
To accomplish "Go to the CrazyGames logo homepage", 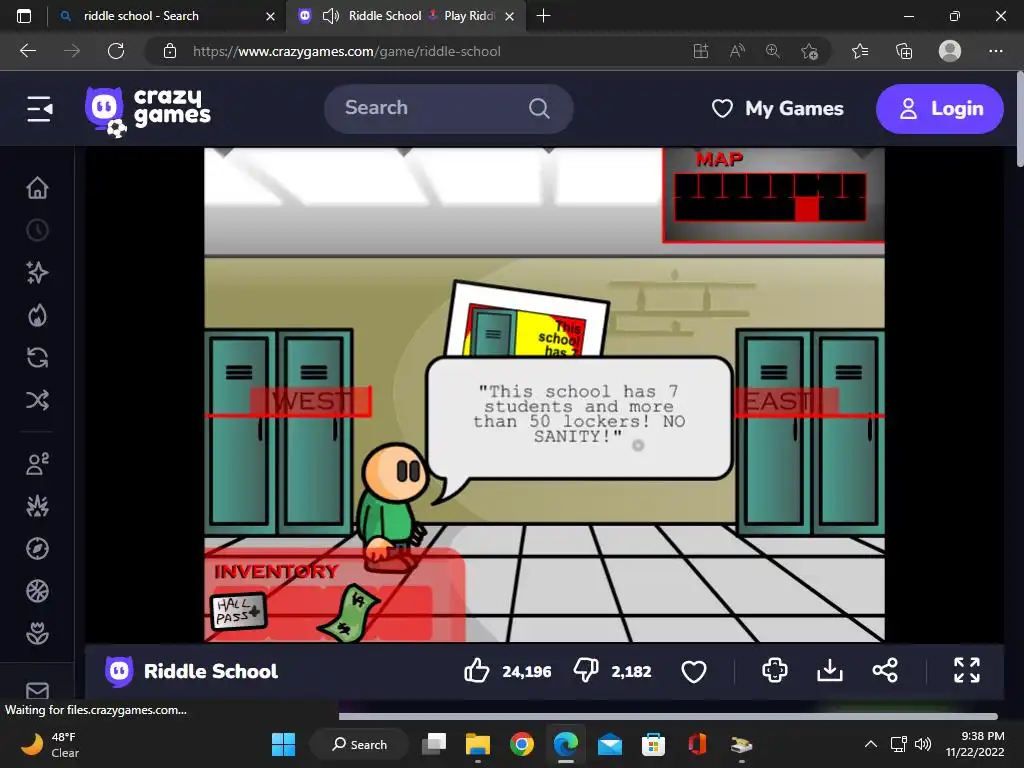I will point(148,111).
